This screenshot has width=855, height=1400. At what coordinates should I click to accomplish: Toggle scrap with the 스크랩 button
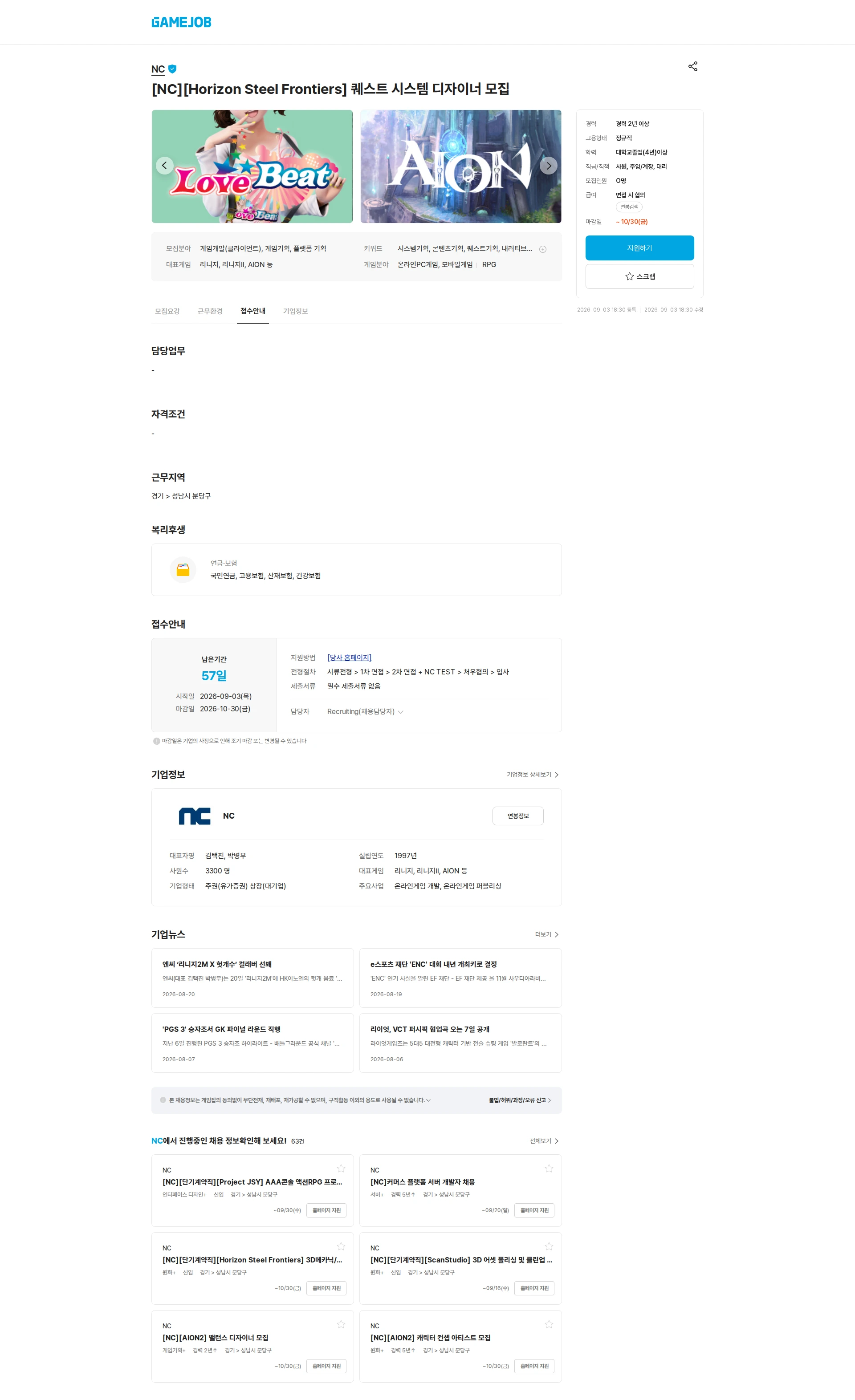coord(639,276)
